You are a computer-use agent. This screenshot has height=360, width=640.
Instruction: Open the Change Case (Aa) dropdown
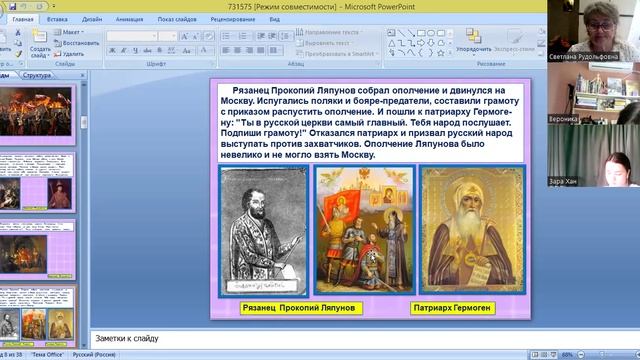pos(187,51)
